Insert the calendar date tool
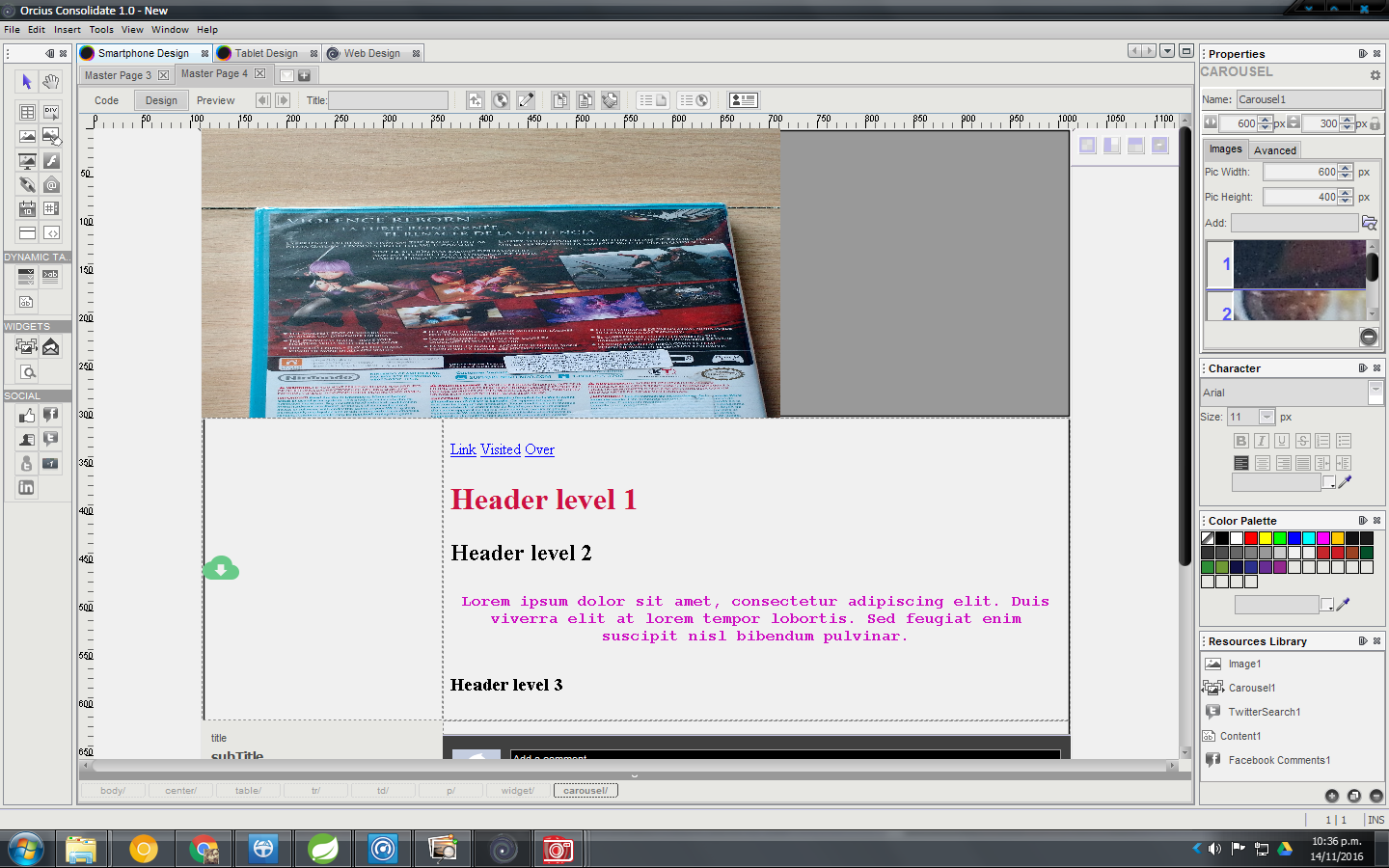Image resolution: width=1389 pixels, height=868 pixels. [x=27, y=208]
